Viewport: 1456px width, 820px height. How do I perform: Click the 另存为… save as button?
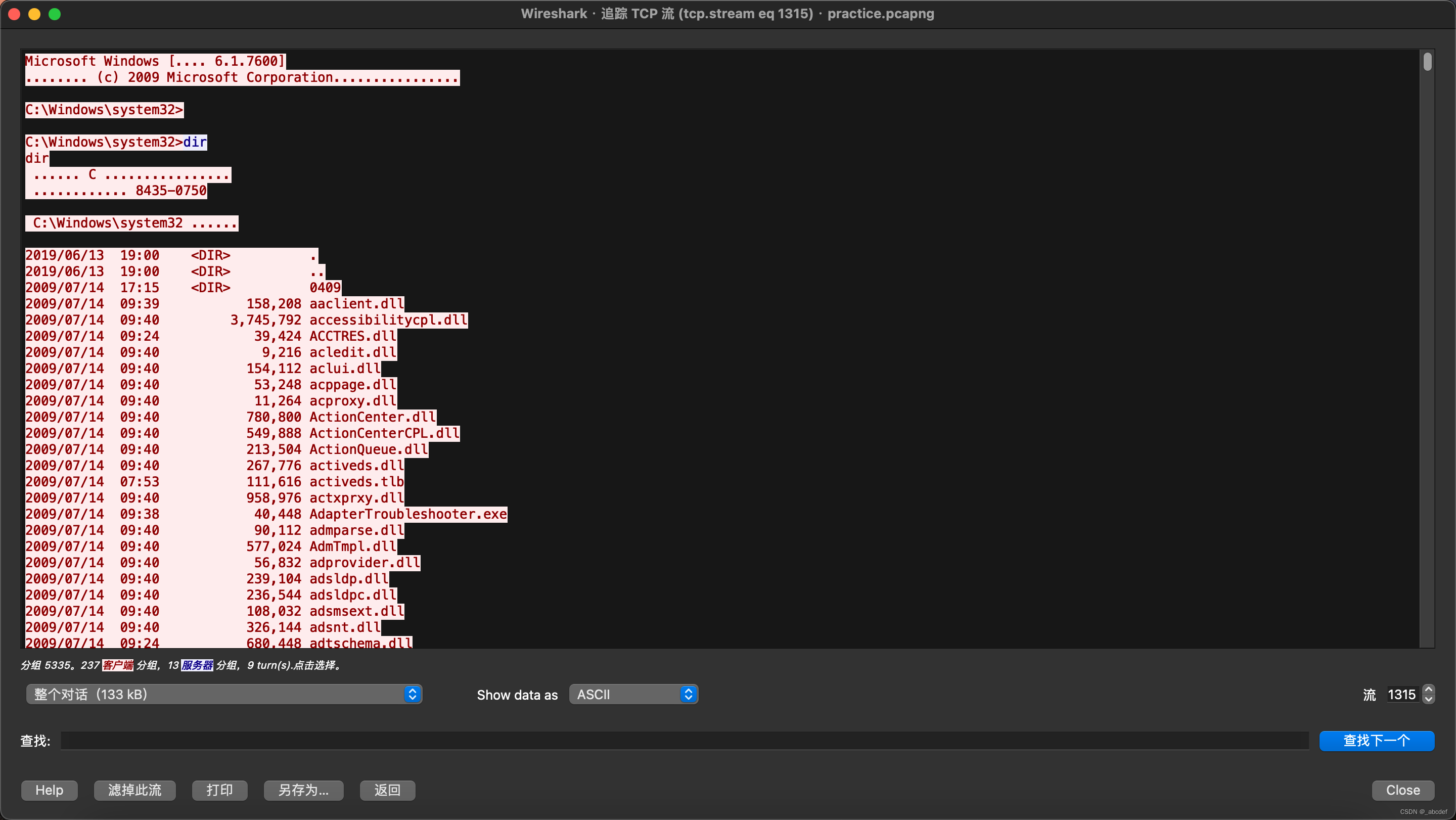point(303,790)
